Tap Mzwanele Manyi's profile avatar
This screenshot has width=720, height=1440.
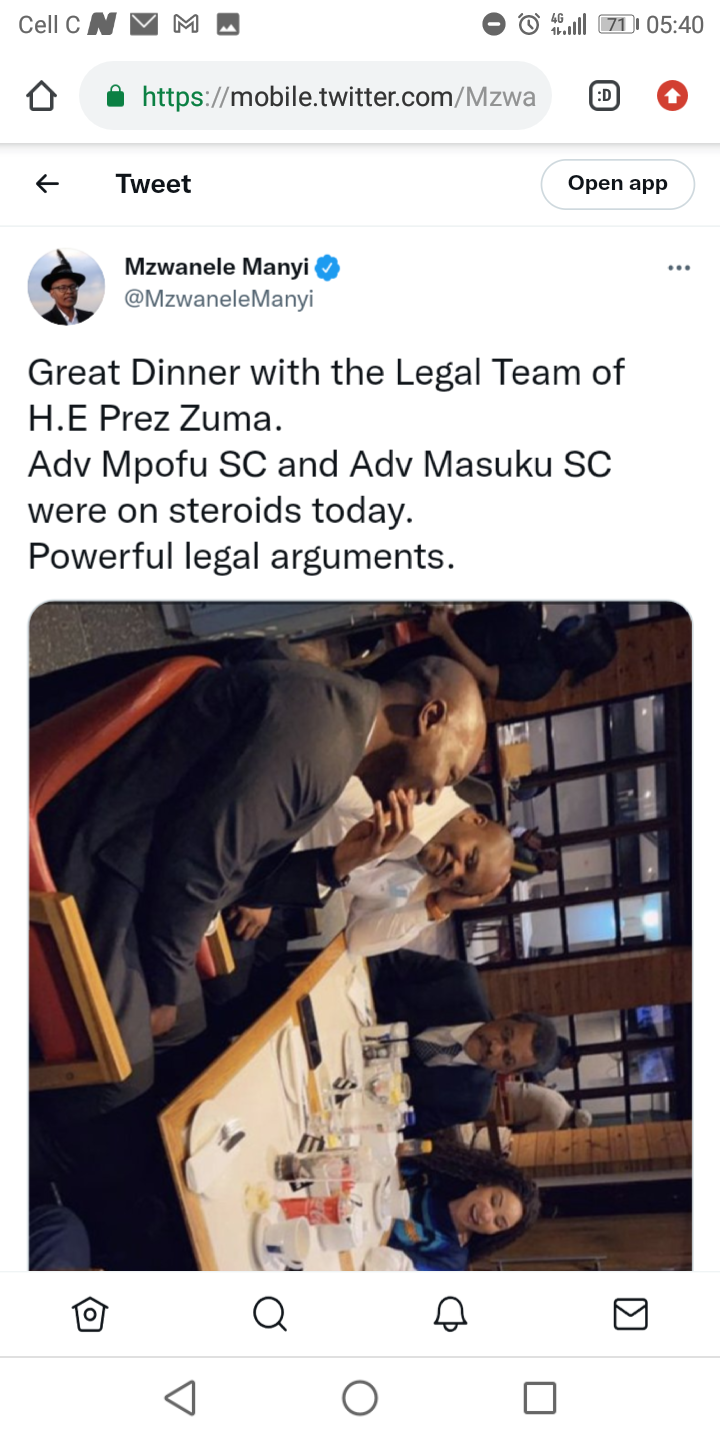coord(66,287)
